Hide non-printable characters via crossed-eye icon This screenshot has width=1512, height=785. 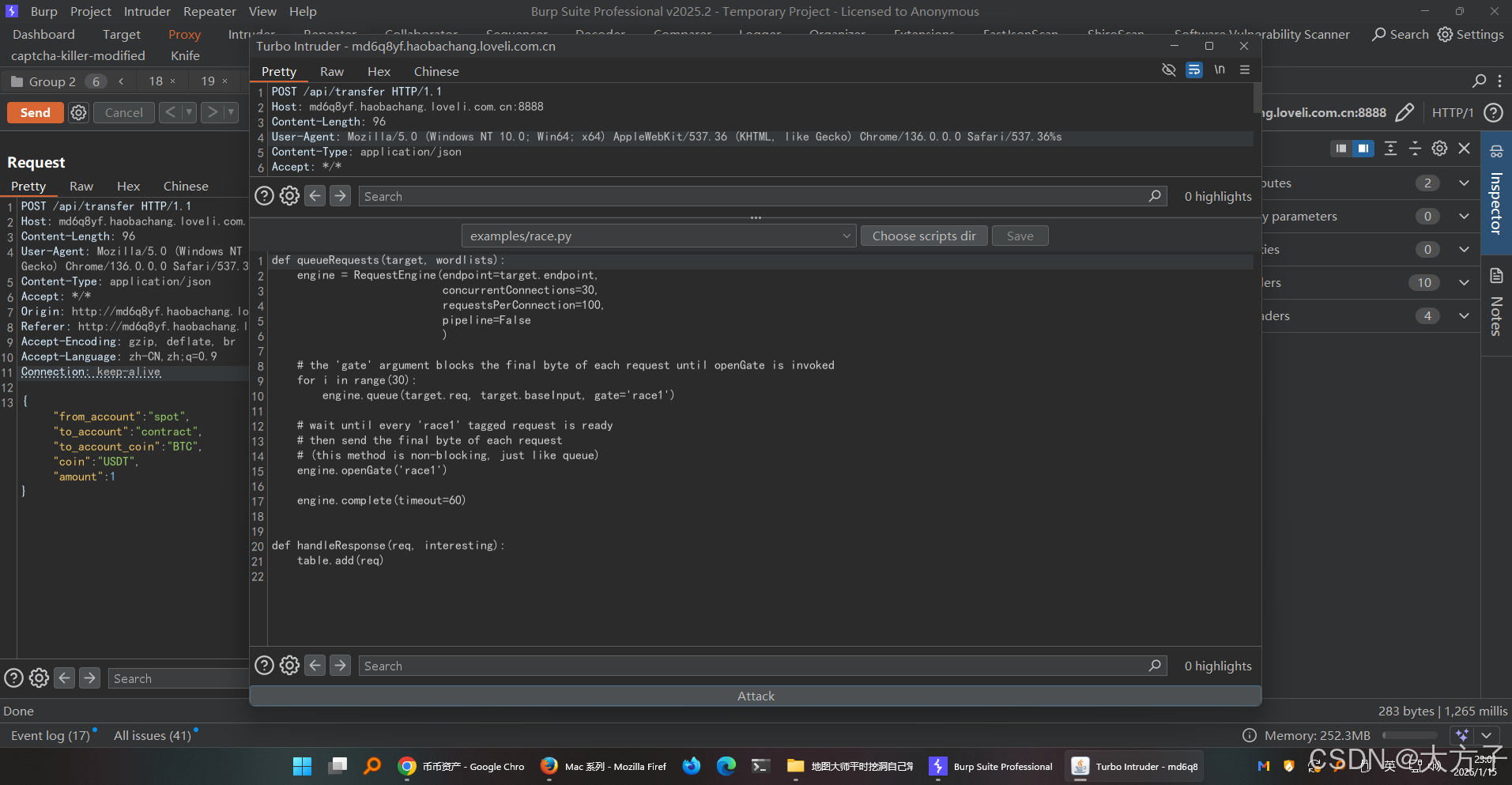point(1168,70)
